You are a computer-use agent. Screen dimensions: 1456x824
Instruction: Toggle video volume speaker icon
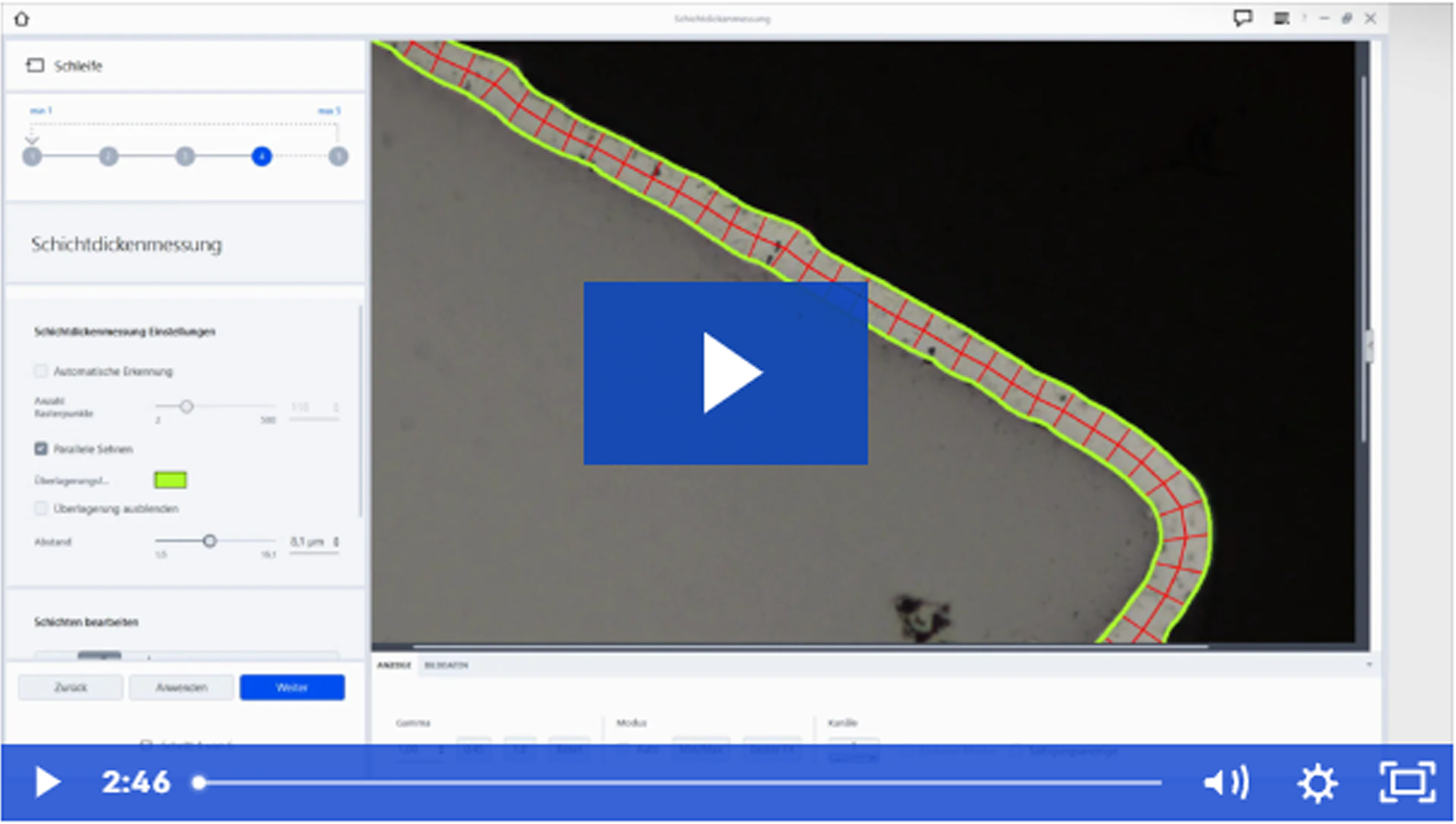1226,782
